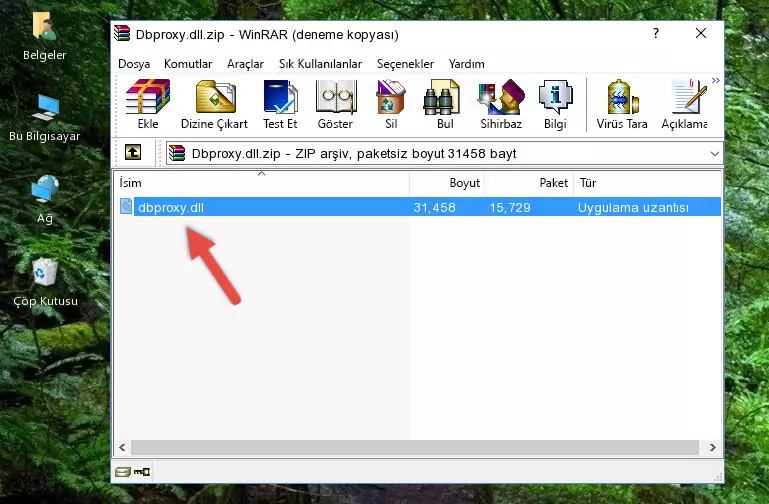Open the Sihirbaz wizard icon
This screenshot has width=769, height=504.
(x=501, y=104)
